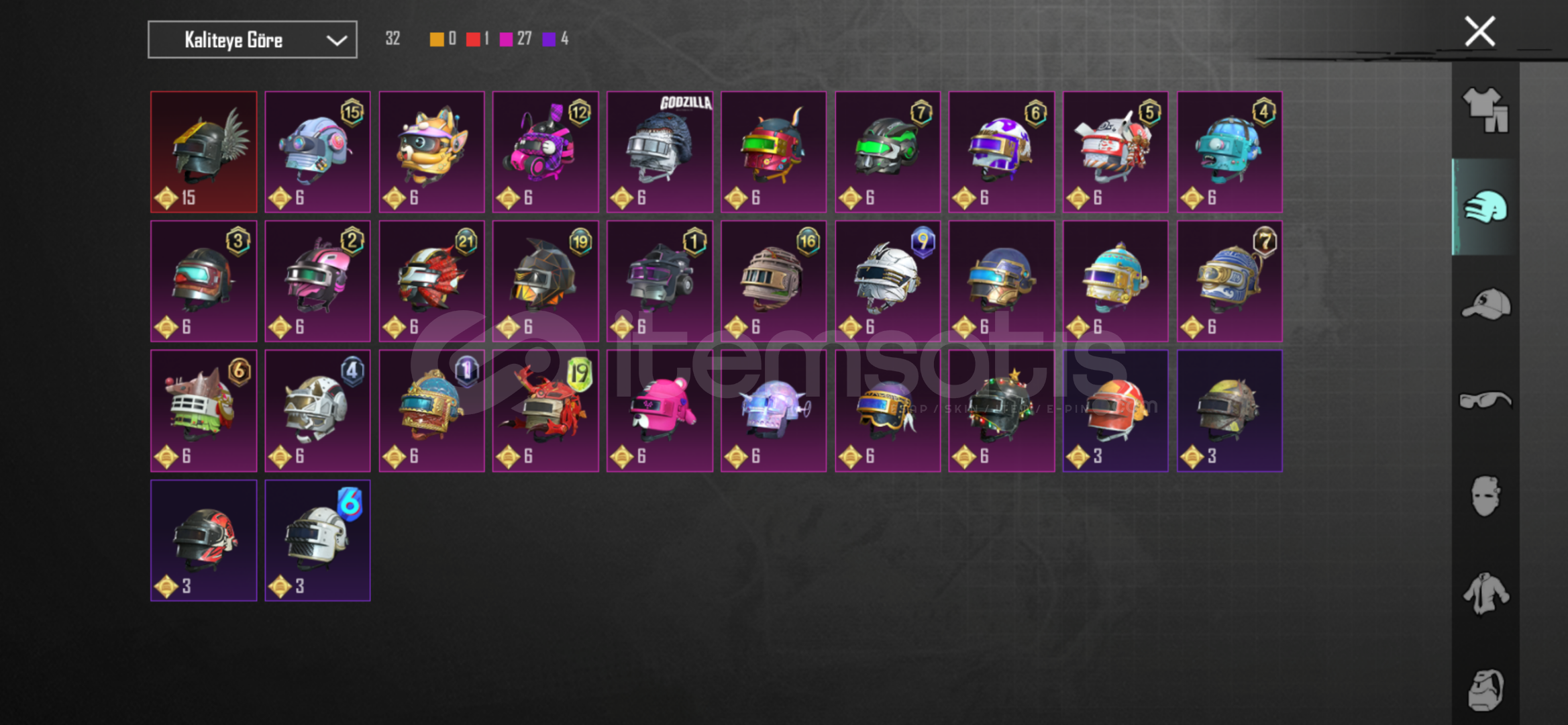Click the orange quality color square
The width and height of the screenshot is (1568, 725).
tap(436, 40)
